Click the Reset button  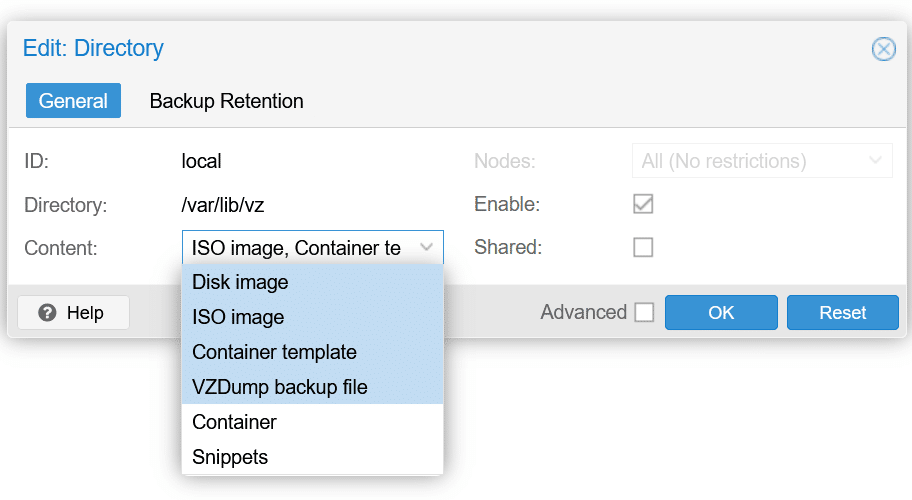tap(843, 312)
